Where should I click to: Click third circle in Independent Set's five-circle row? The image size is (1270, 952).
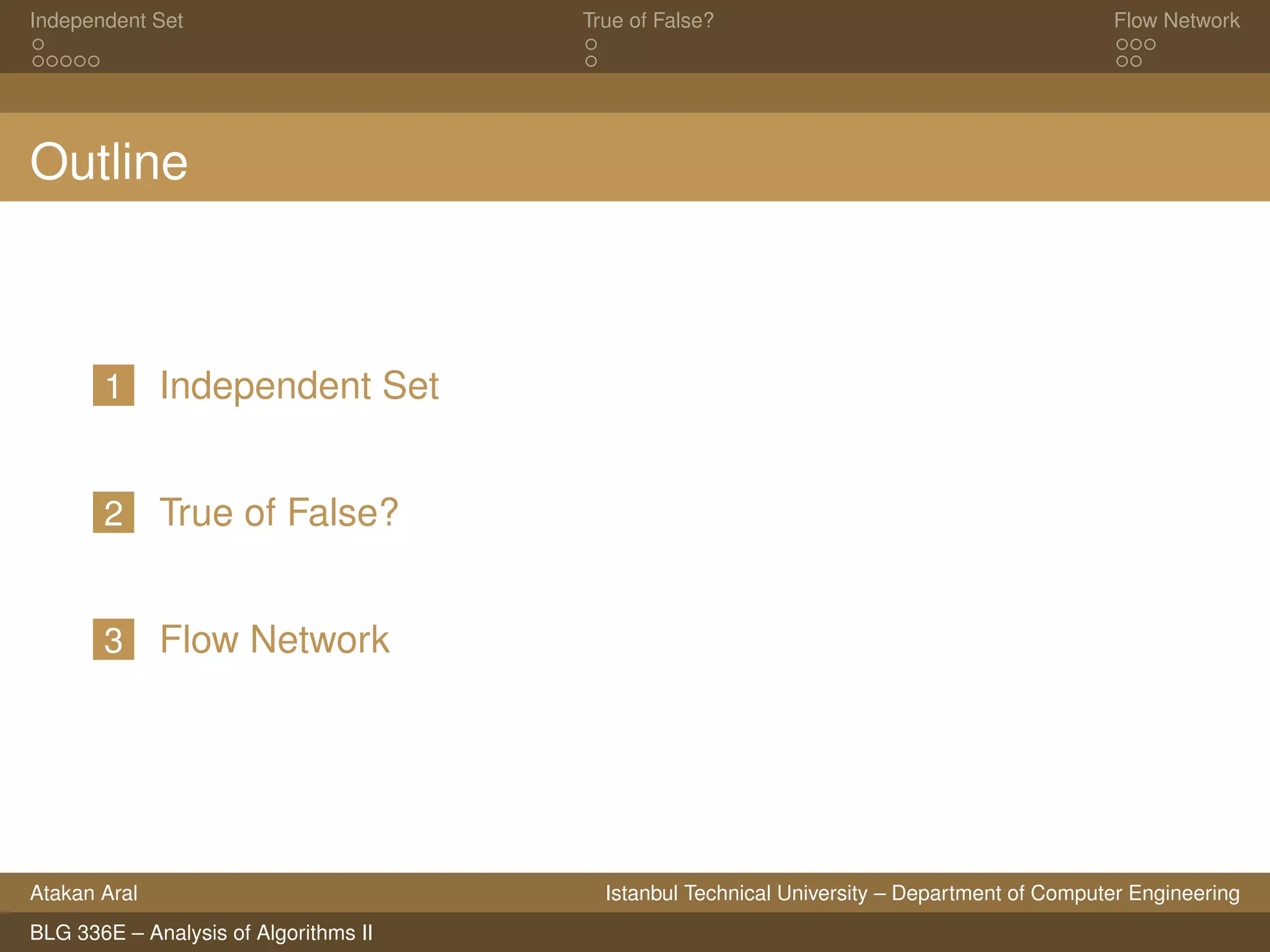pos(66,61)
